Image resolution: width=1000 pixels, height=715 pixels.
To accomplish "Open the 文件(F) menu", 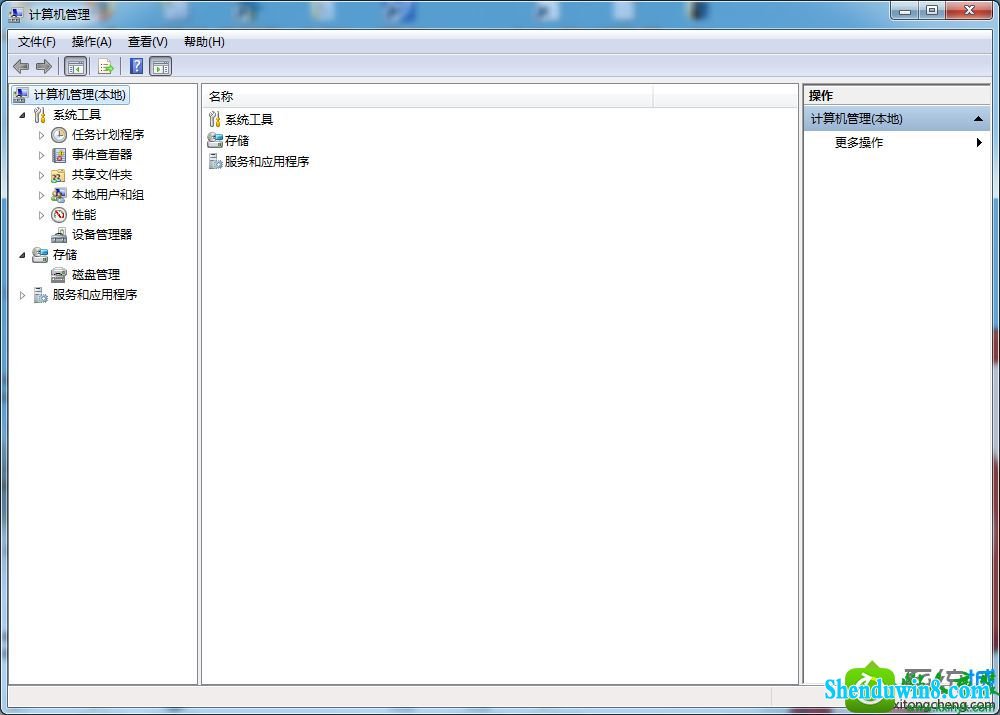I will point(36,42).
